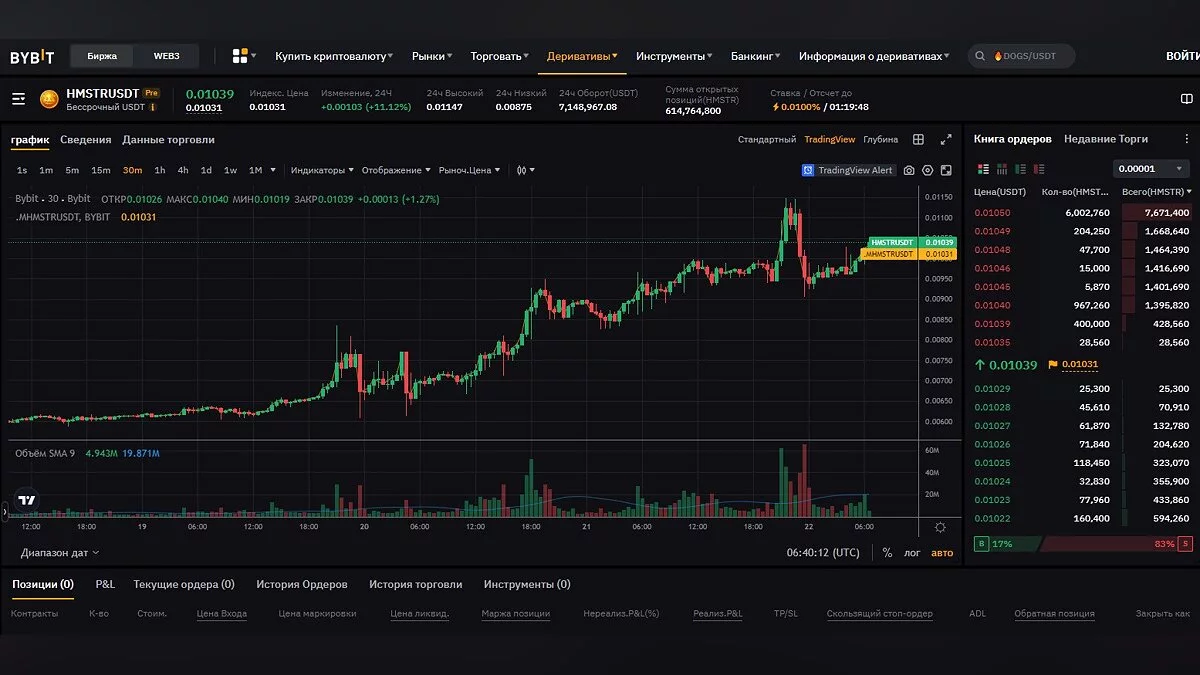
Task: Select the 5m timeframe
Action: (x=72, y=170)
